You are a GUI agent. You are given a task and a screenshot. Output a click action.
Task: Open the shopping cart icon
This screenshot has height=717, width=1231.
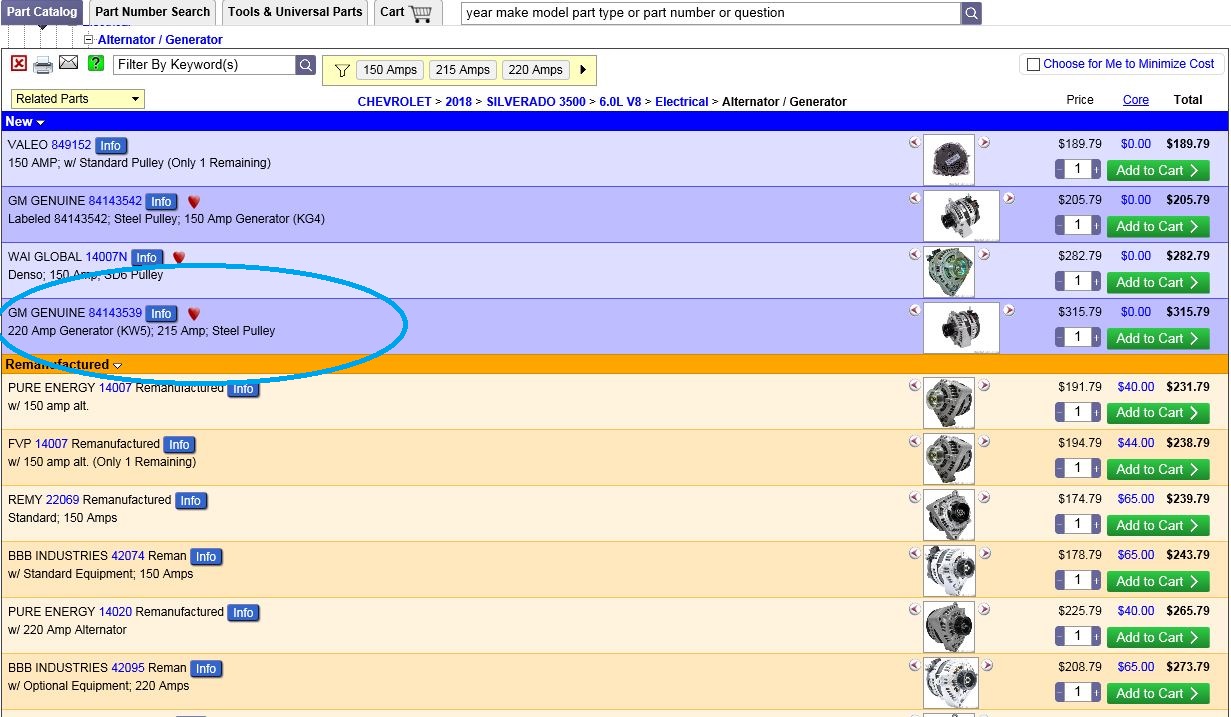(x=421, y=13)
